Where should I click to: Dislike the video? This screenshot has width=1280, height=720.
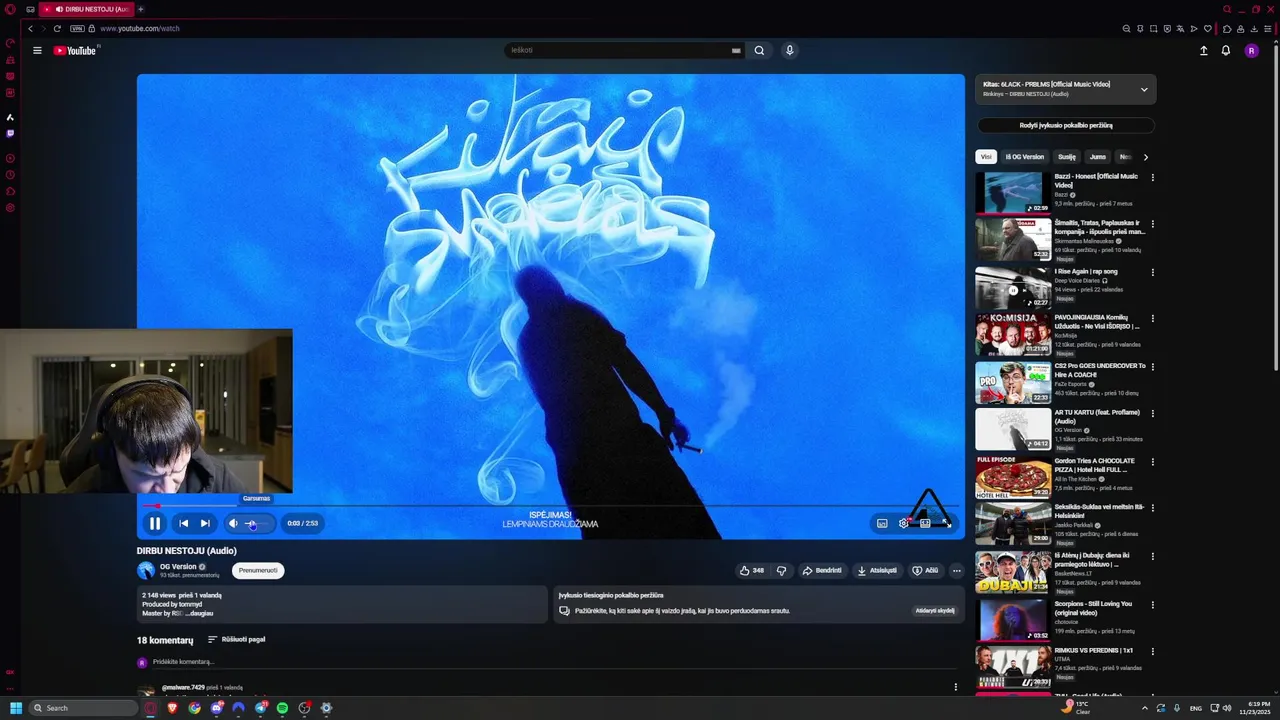pyautogui.click(x=781, y=570)
